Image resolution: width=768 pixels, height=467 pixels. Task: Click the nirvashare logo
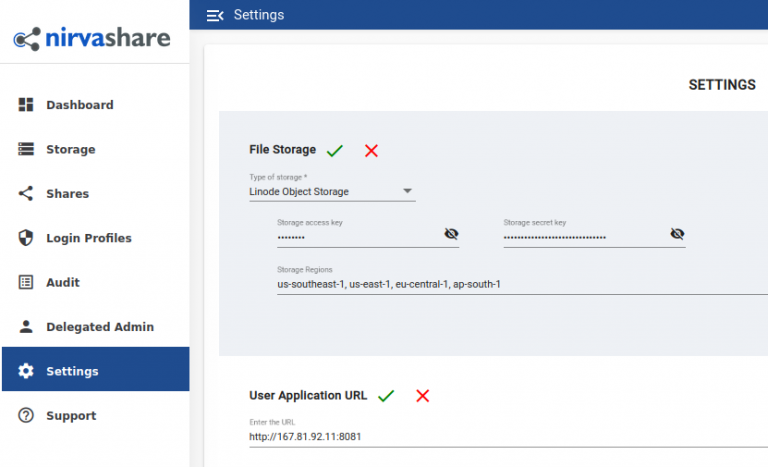(92, 38)
